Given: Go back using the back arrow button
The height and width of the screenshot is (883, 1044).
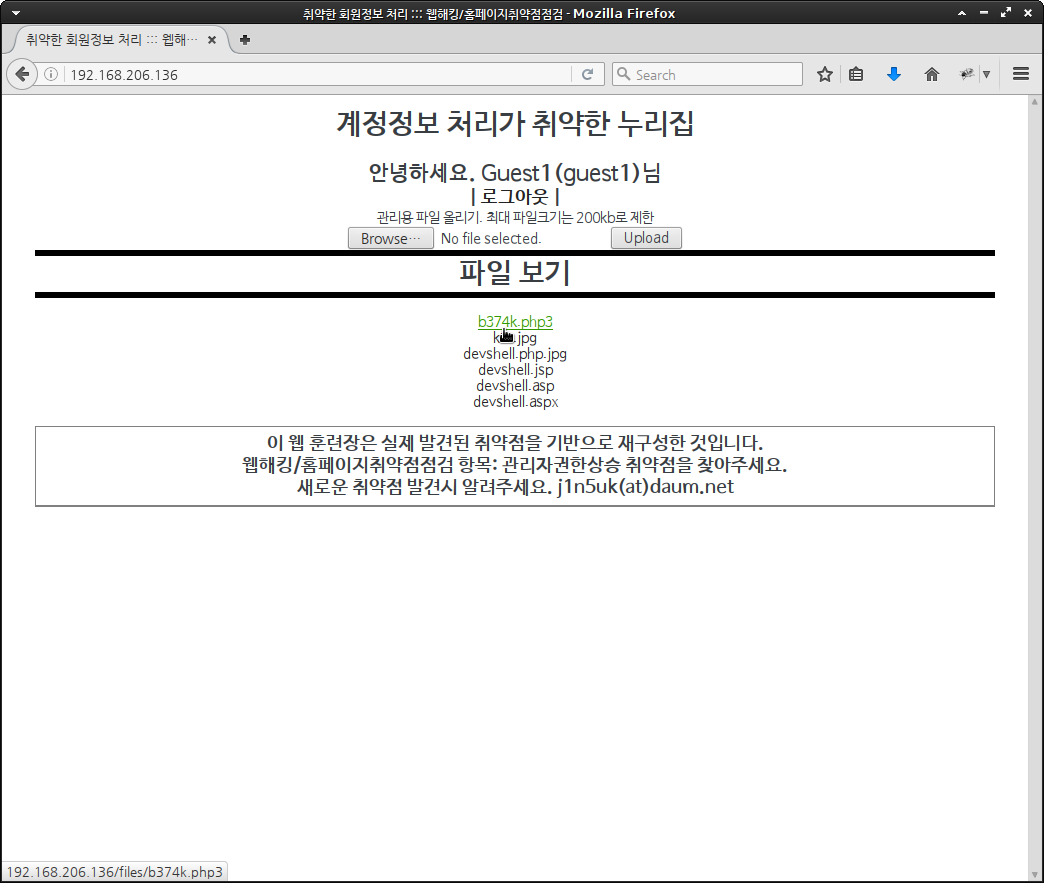Looking at the screenshot, I should click(x=22, y=74).
